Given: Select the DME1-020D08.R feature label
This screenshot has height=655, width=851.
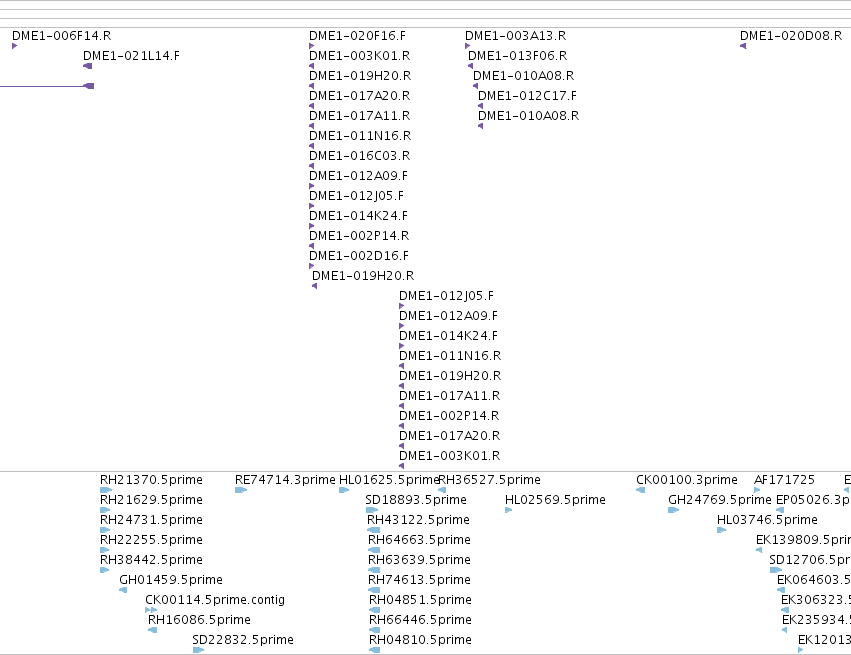Looking at the screenshot, I should click(x=791, y=36).
